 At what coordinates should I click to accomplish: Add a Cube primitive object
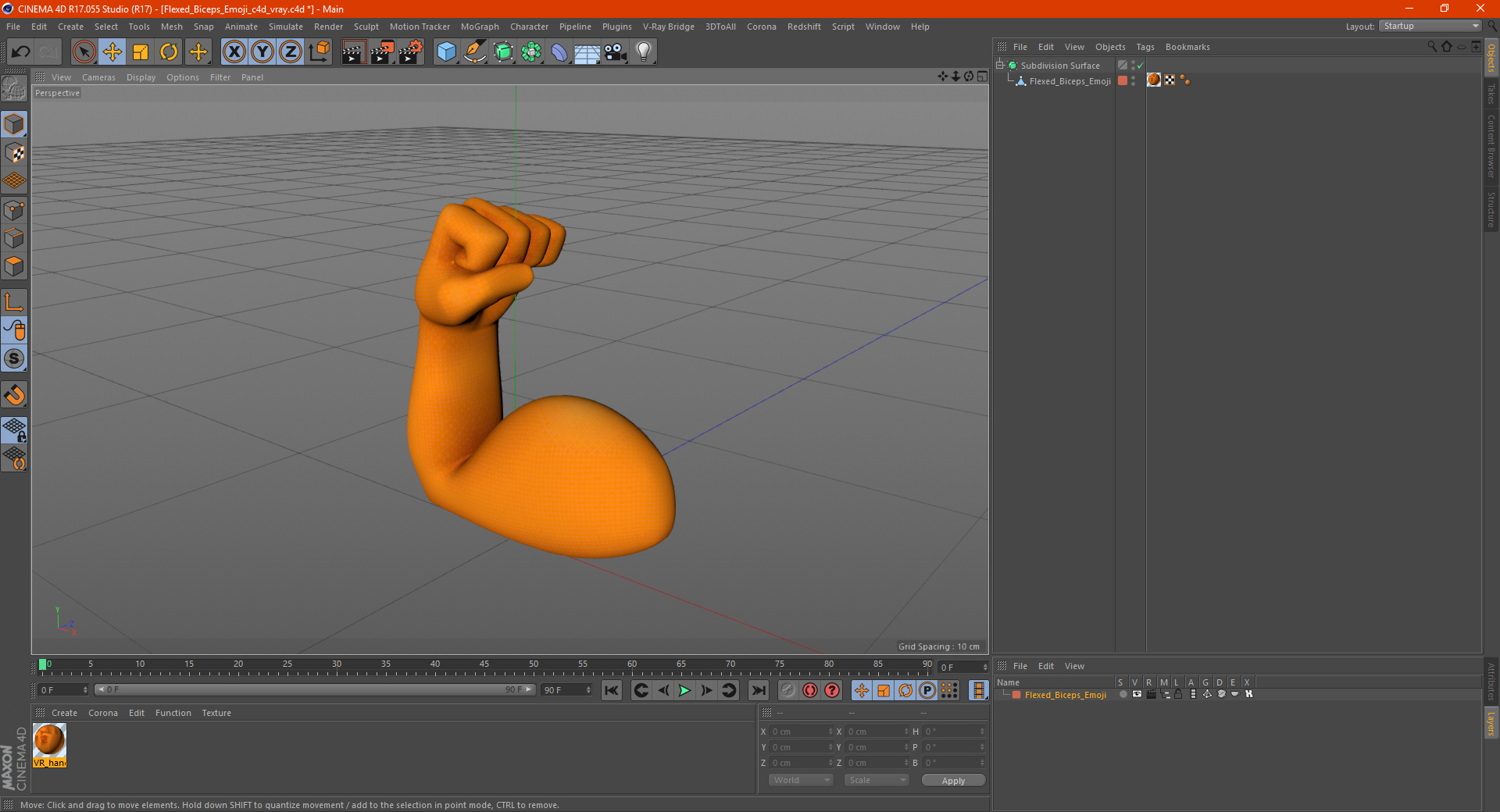point(446,52)
